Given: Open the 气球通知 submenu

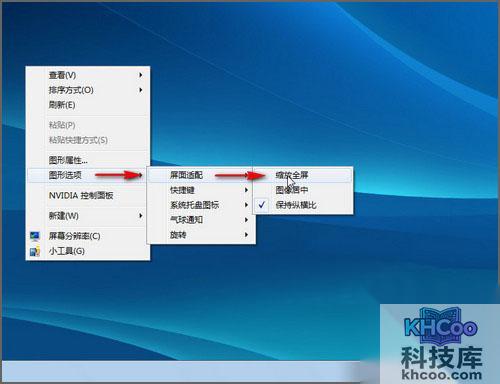Looking at the screenshot, I should [201, 220].
